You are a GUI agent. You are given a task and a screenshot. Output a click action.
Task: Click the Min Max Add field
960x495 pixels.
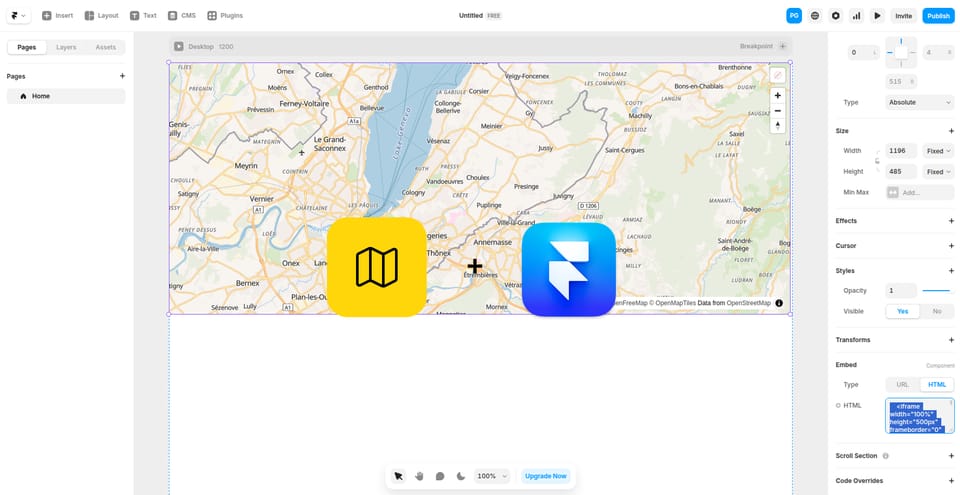(x=920, y=192)
